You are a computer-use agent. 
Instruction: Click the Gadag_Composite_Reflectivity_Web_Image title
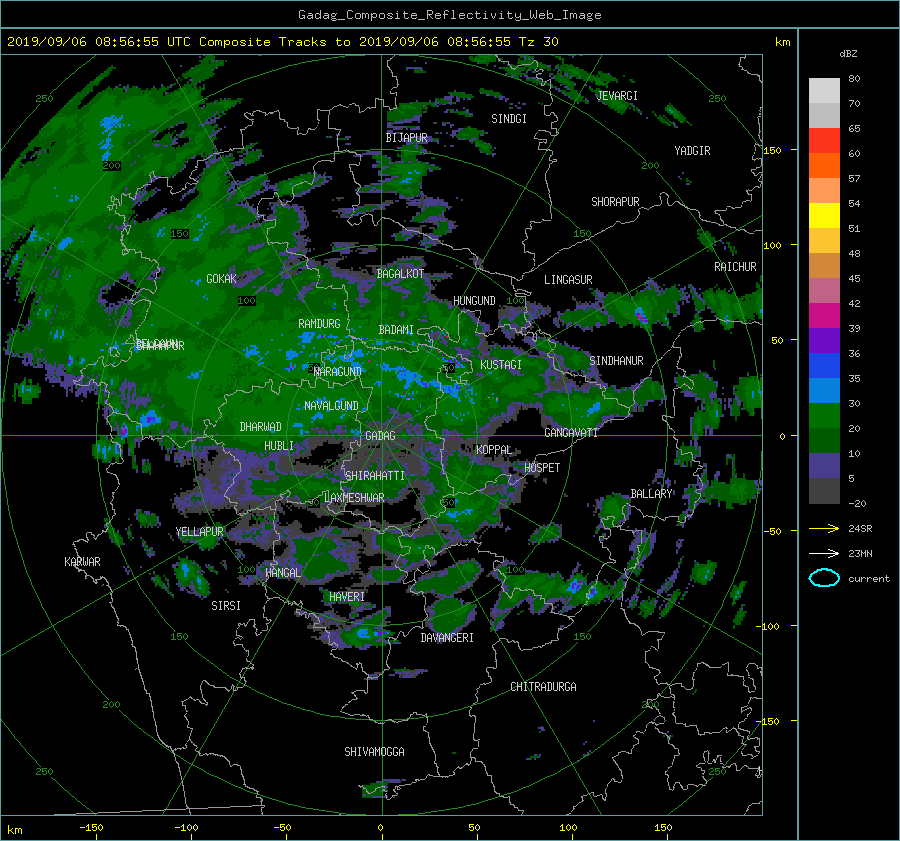[x=449, y=15]
